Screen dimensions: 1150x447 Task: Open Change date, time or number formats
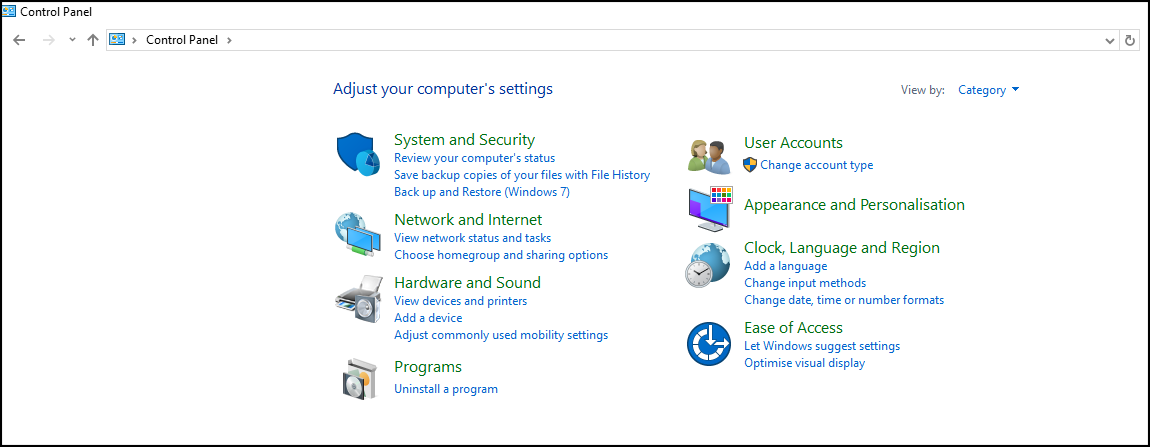tap(844, 299)
